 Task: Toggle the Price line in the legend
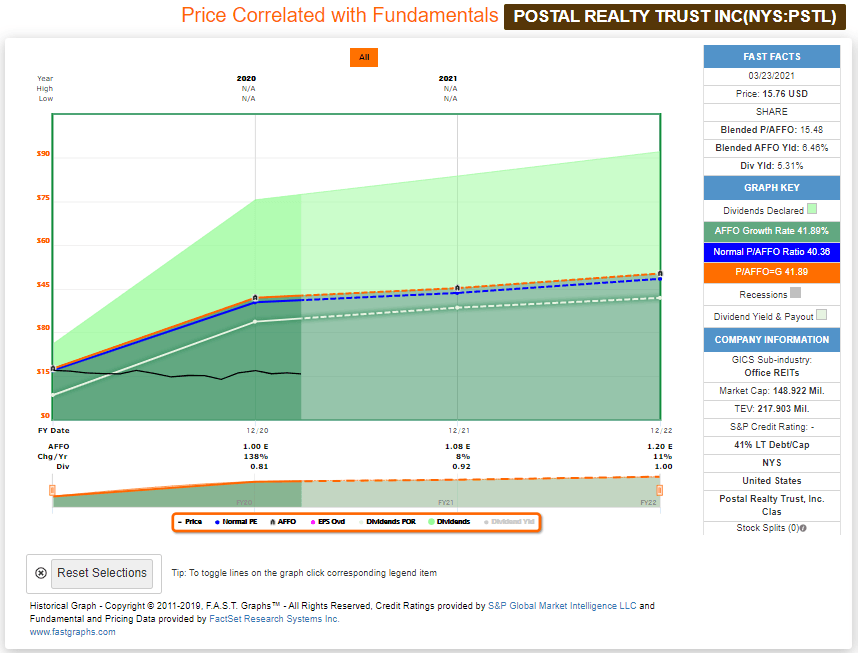(190, 522)
